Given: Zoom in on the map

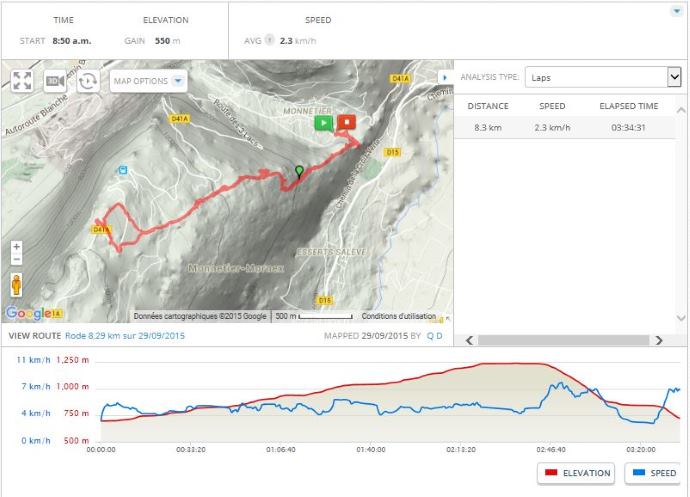Looking at the screenshot, I should pyautogui.click(x=16, y=246).
